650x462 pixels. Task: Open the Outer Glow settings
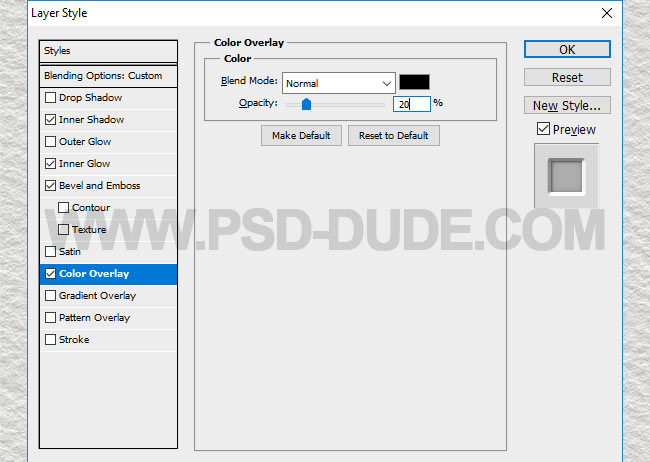pyautogui.click(x=85, y=142)
